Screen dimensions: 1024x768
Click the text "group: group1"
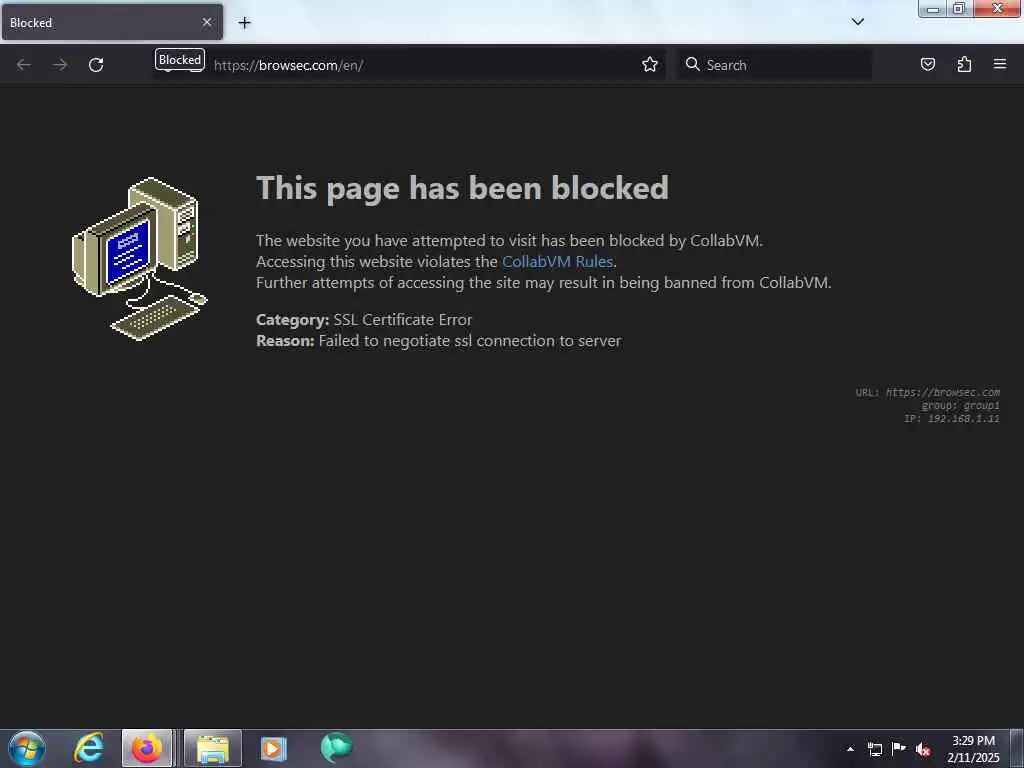[961, 406]
